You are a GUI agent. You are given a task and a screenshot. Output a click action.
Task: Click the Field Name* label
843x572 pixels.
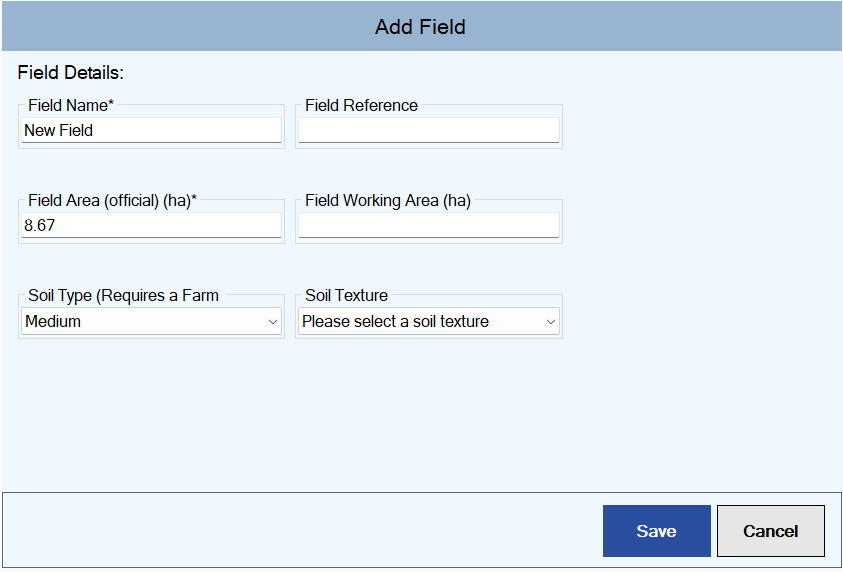pos(71,105)
